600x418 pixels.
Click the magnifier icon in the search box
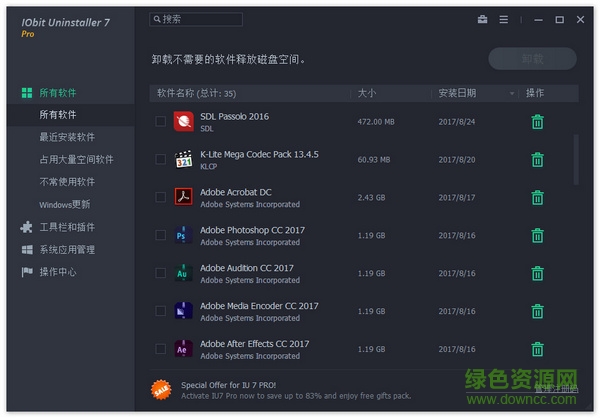(157, 19)
